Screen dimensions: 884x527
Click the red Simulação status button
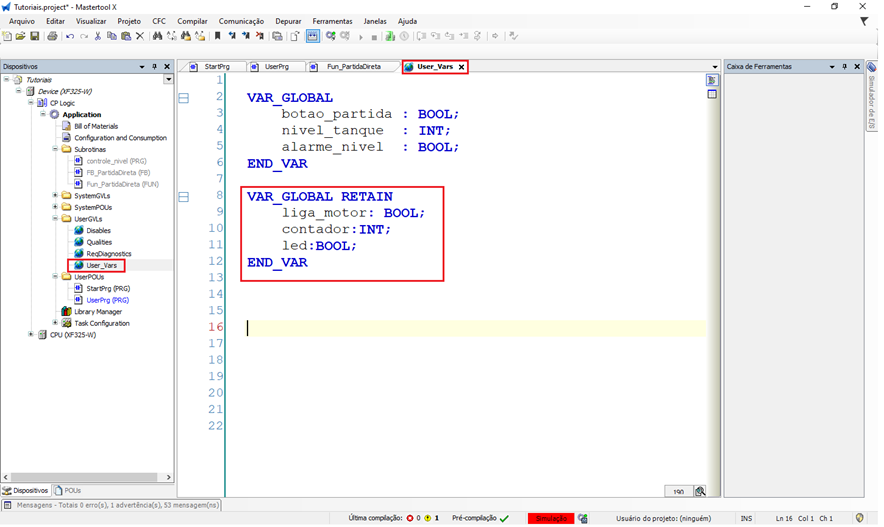551,518
